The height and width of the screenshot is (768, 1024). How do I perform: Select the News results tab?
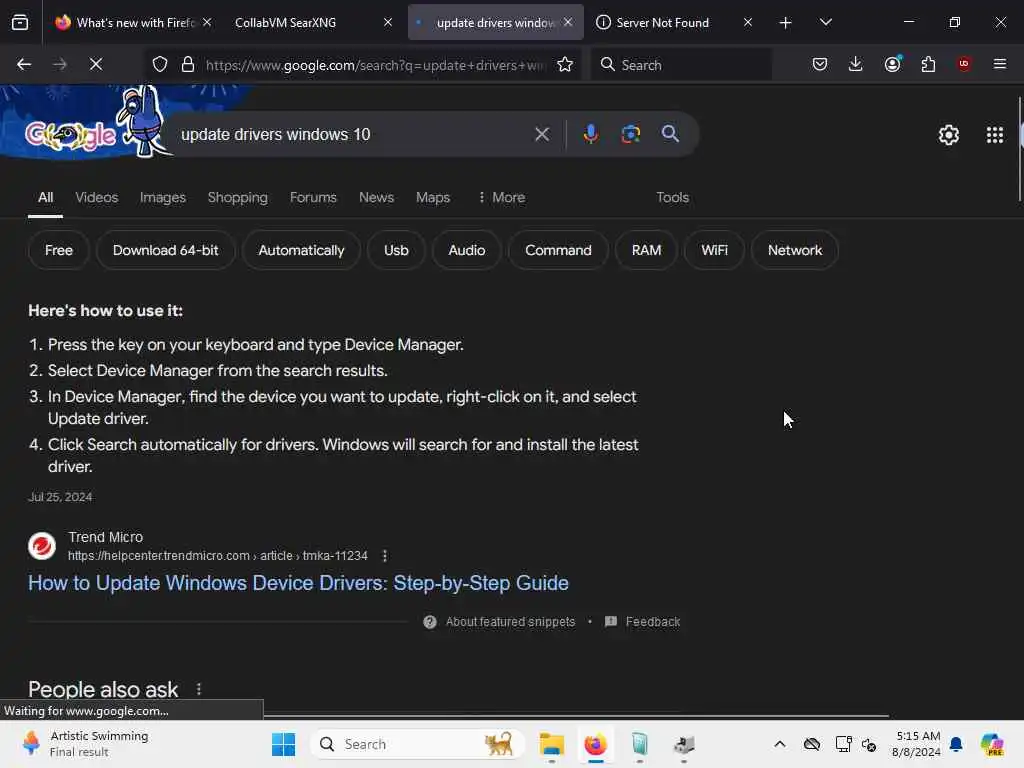tap(376, 197)
